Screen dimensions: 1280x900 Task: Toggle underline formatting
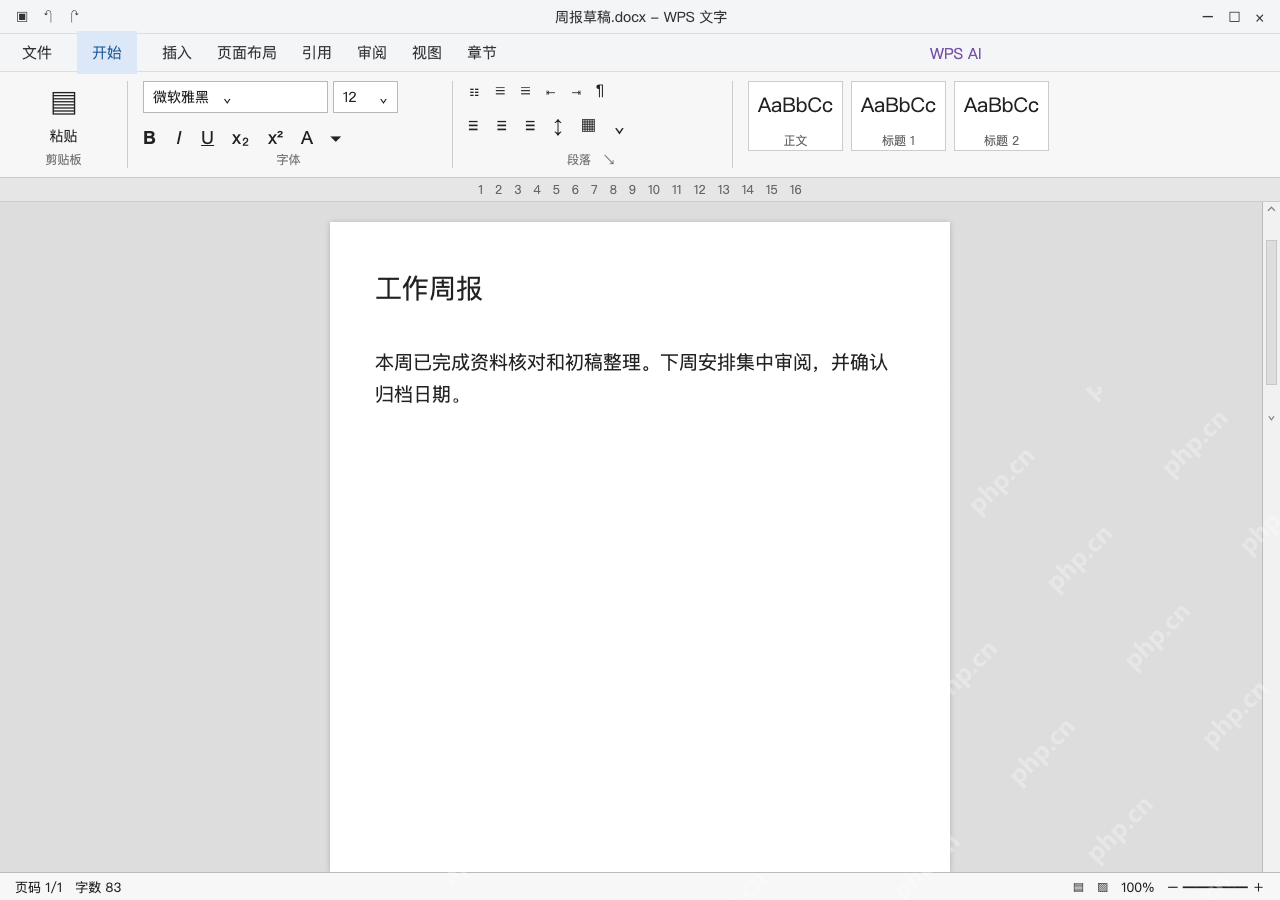(207, 138)
